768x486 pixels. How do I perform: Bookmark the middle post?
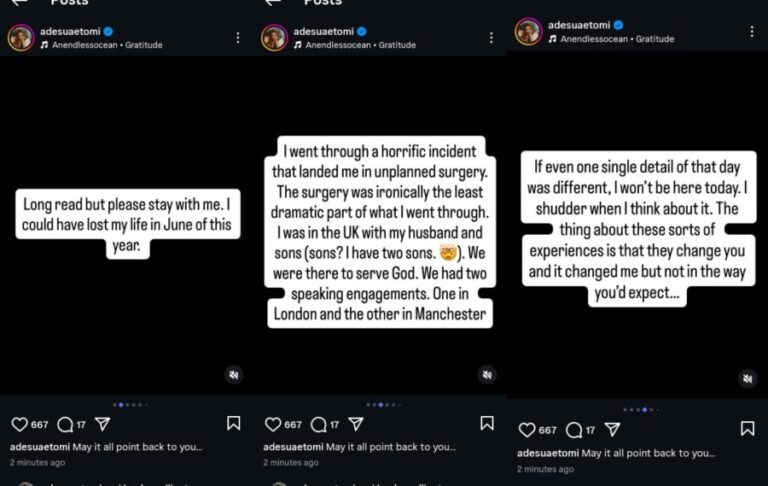tap(487, 424)
